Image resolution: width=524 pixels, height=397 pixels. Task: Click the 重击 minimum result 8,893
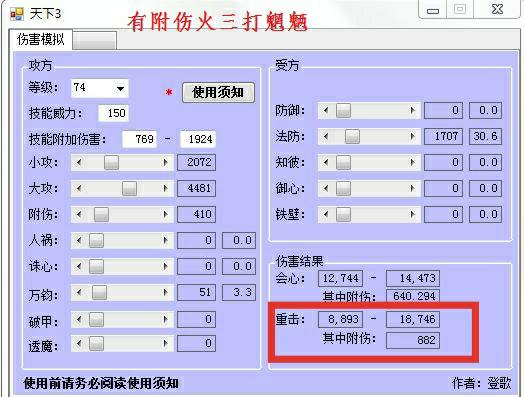(x=341, y=319)
